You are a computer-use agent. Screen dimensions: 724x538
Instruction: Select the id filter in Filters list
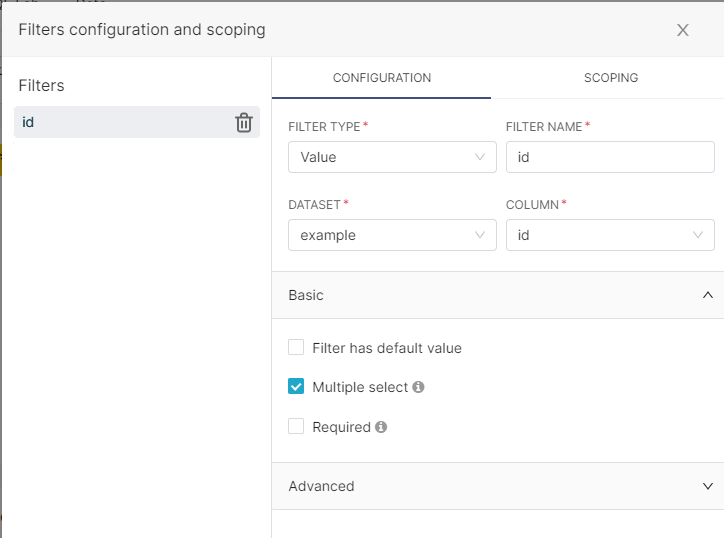tap(120, 123)
